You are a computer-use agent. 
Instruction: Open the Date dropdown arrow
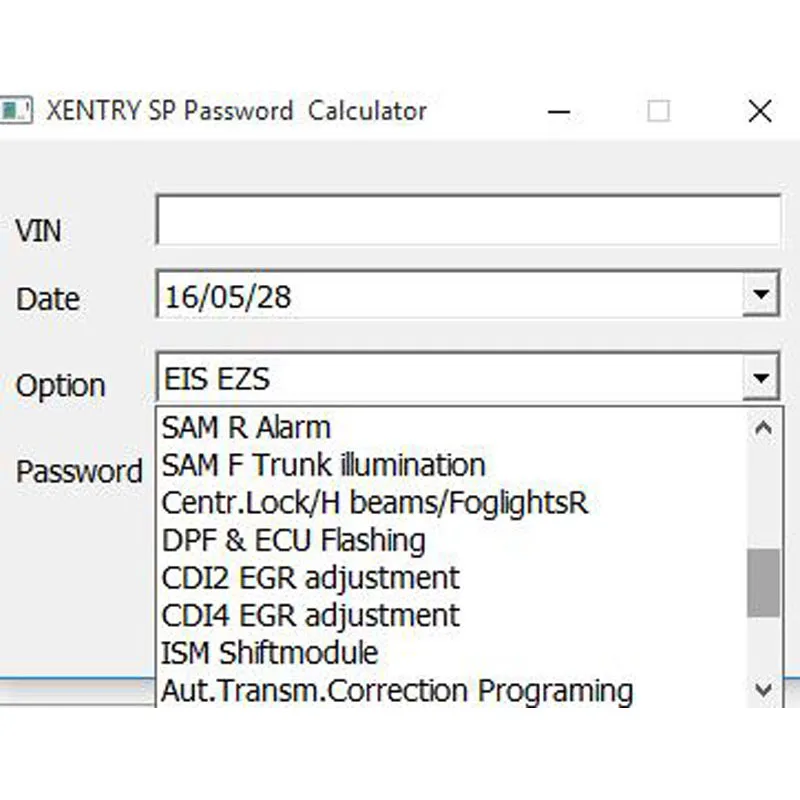pos(761,294)
